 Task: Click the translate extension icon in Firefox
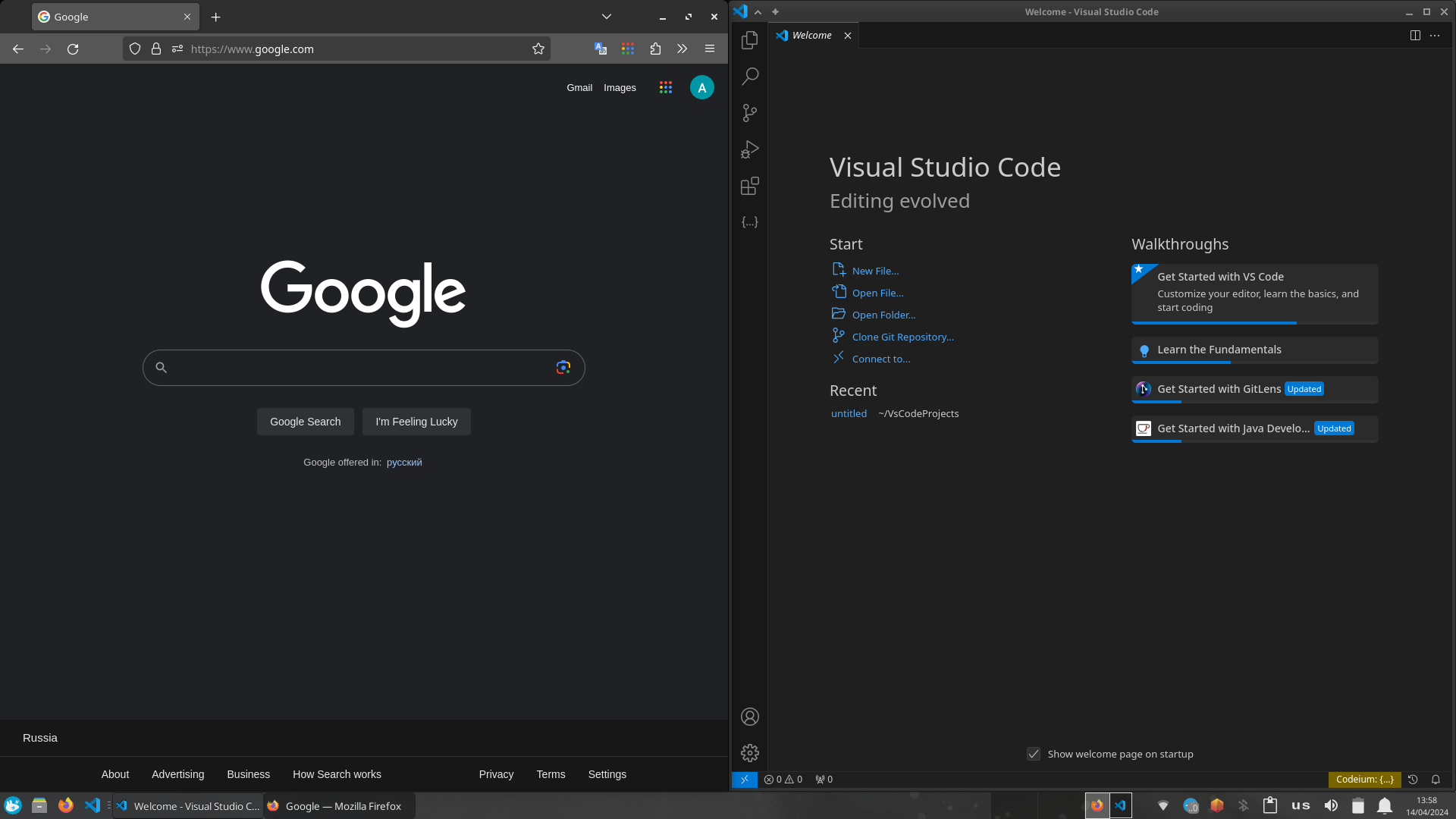(601, 49)
